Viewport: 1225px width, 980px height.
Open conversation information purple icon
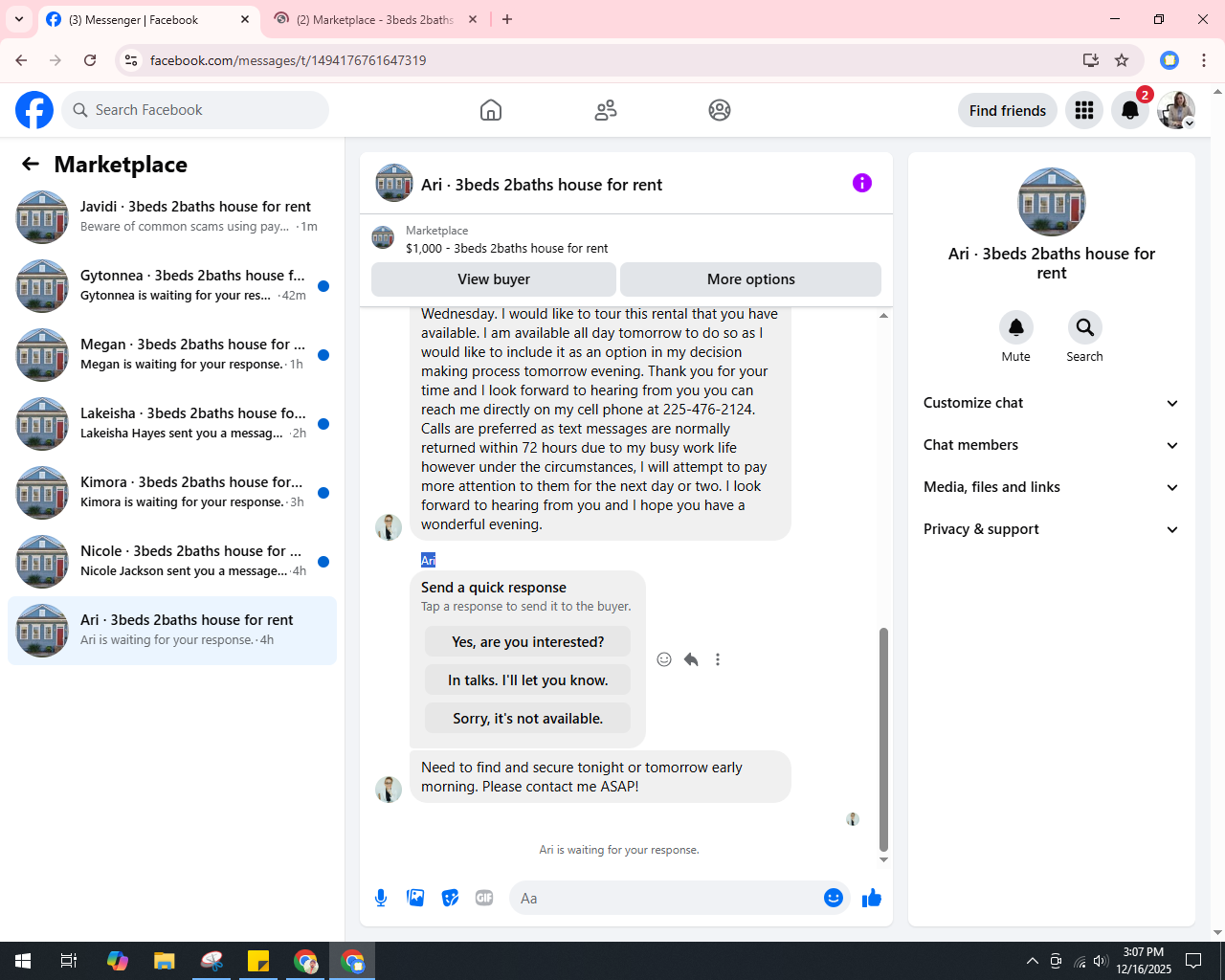pyautogui.click(x=862, y=183)
